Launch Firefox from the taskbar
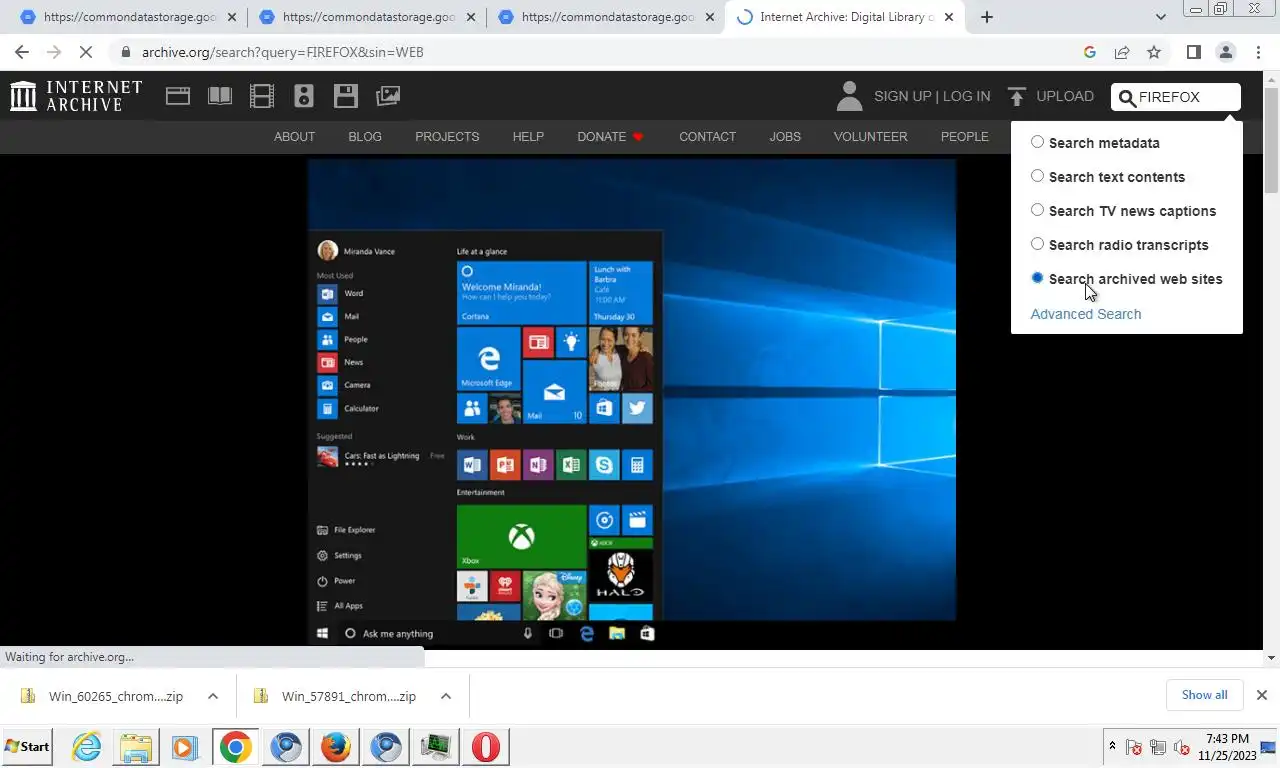Viewport: 1280px width, 768px height. point(336,747)
